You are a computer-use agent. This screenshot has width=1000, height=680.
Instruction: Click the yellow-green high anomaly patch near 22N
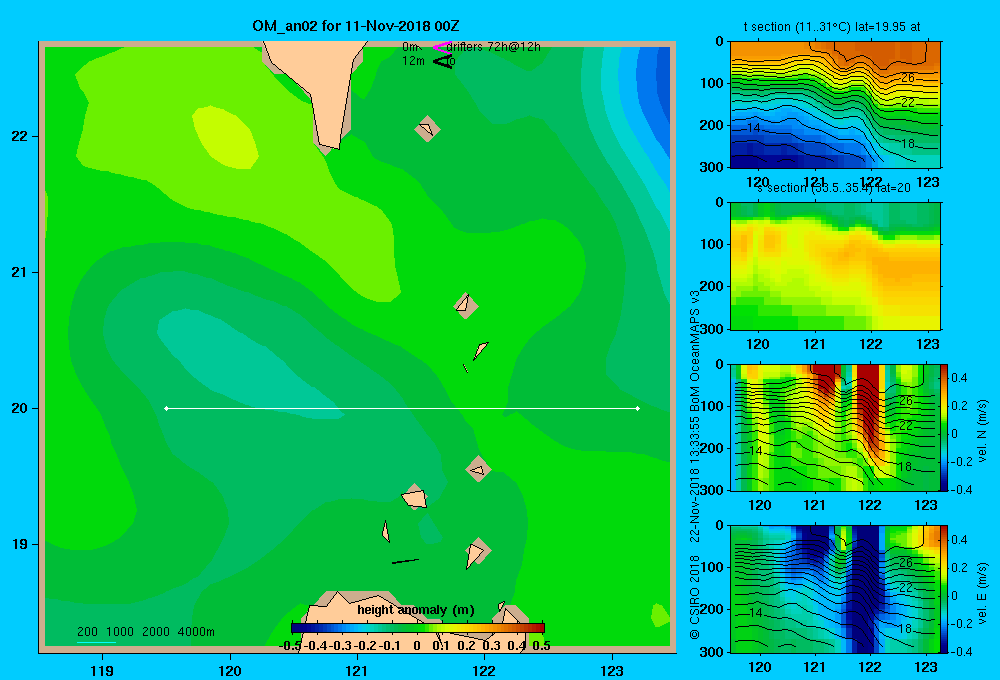click(x=224, y=137)
